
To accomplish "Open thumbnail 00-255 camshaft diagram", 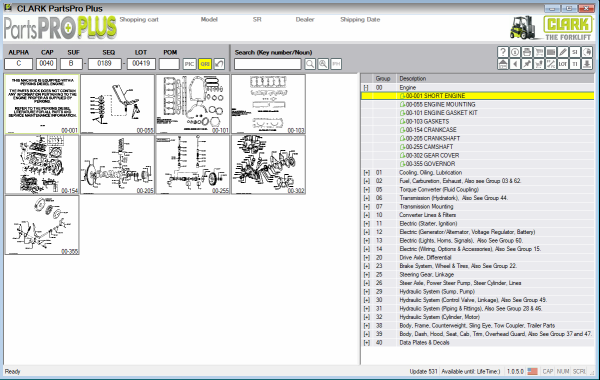I will tap(193, 165).
